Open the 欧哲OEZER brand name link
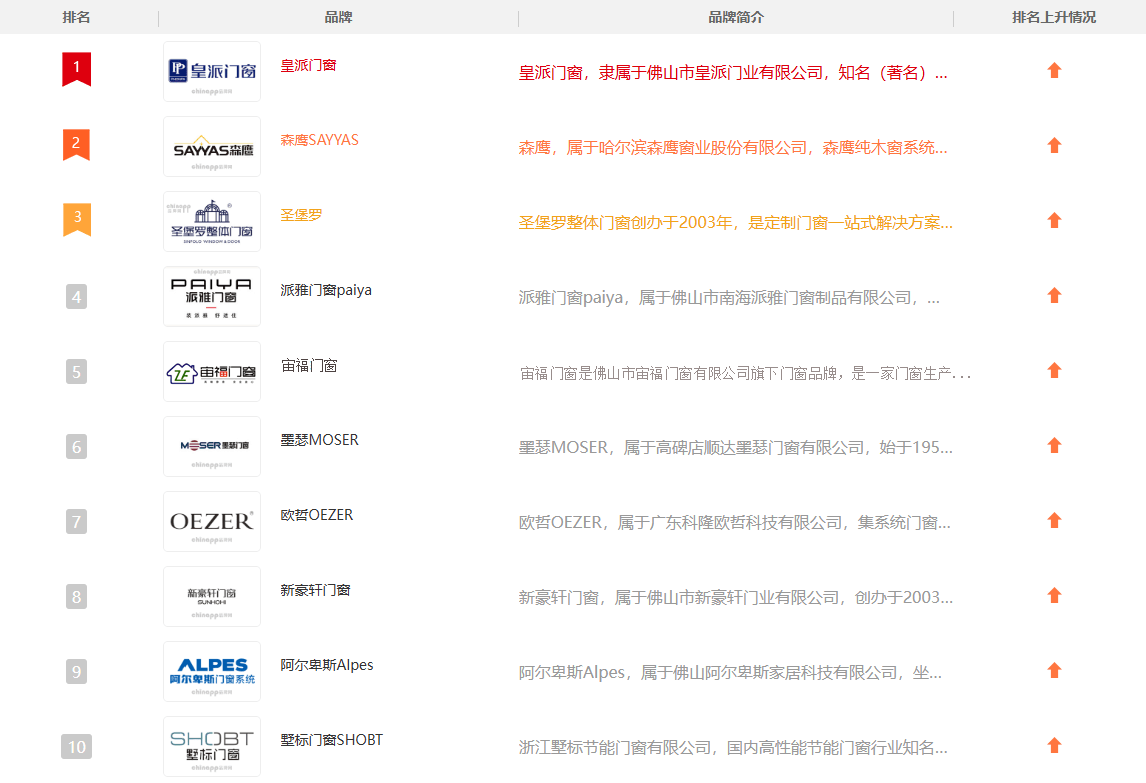The image size is (1146, 783). click(x=316, y=515)
